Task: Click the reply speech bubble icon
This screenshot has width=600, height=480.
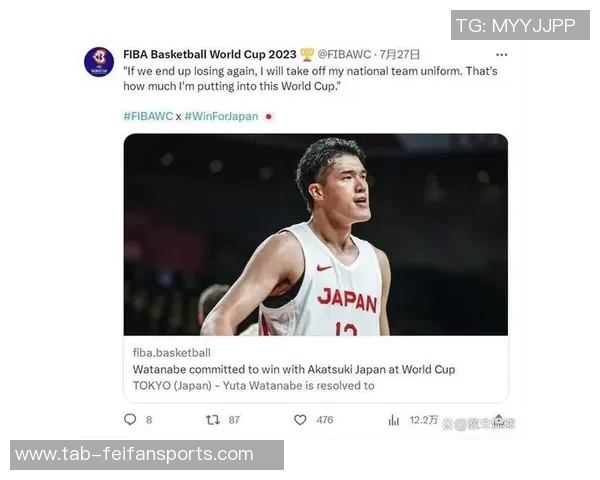Action: point(130,420)
